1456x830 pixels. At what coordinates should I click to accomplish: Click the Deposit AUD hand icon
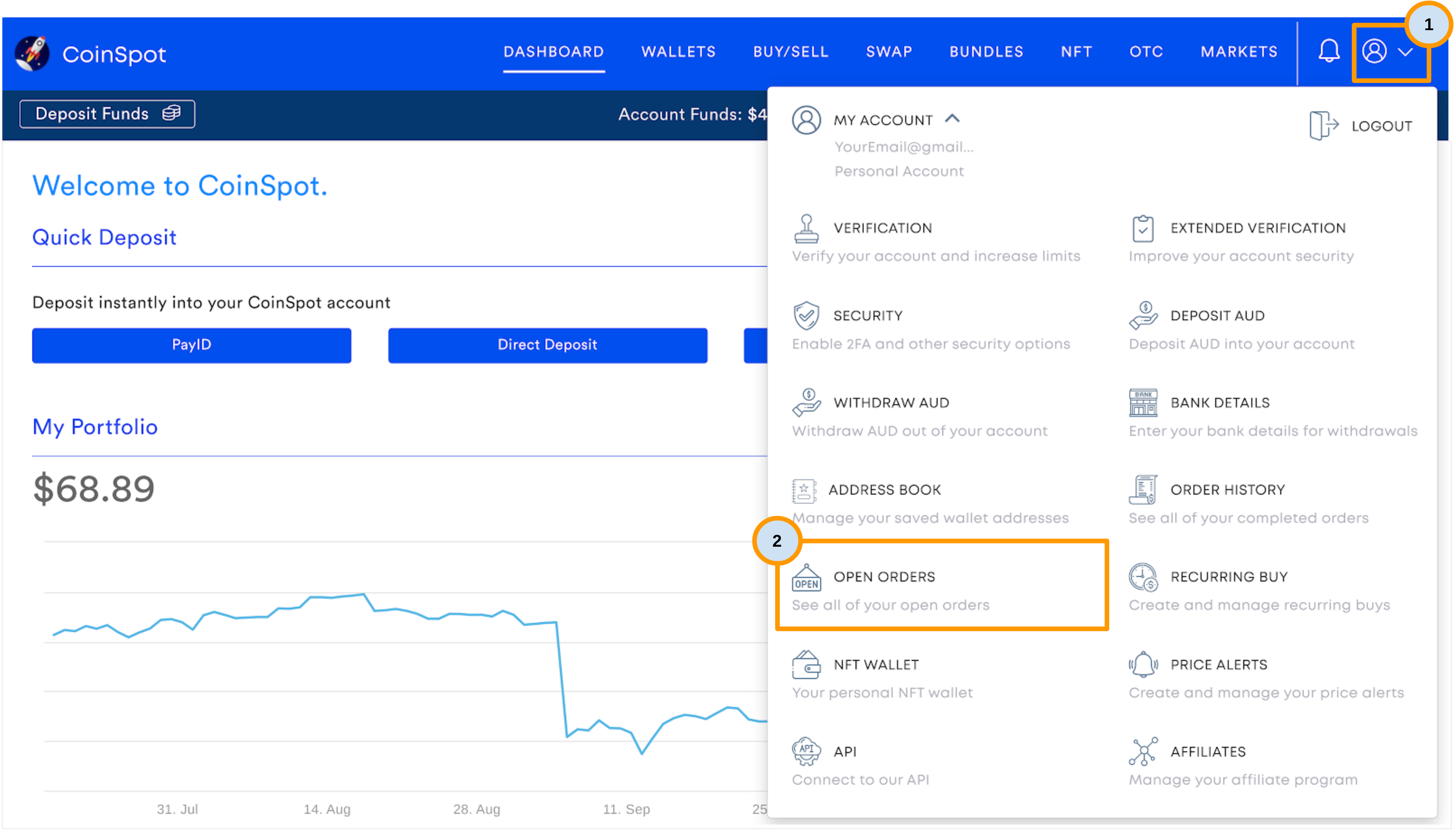(1143, 316)
